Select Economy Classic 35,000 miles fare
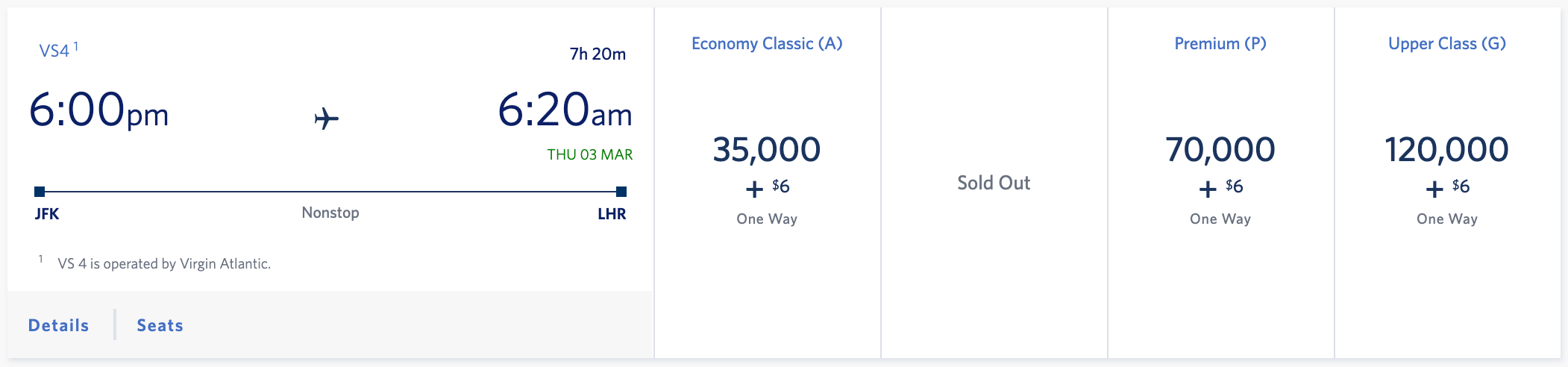 767,180
